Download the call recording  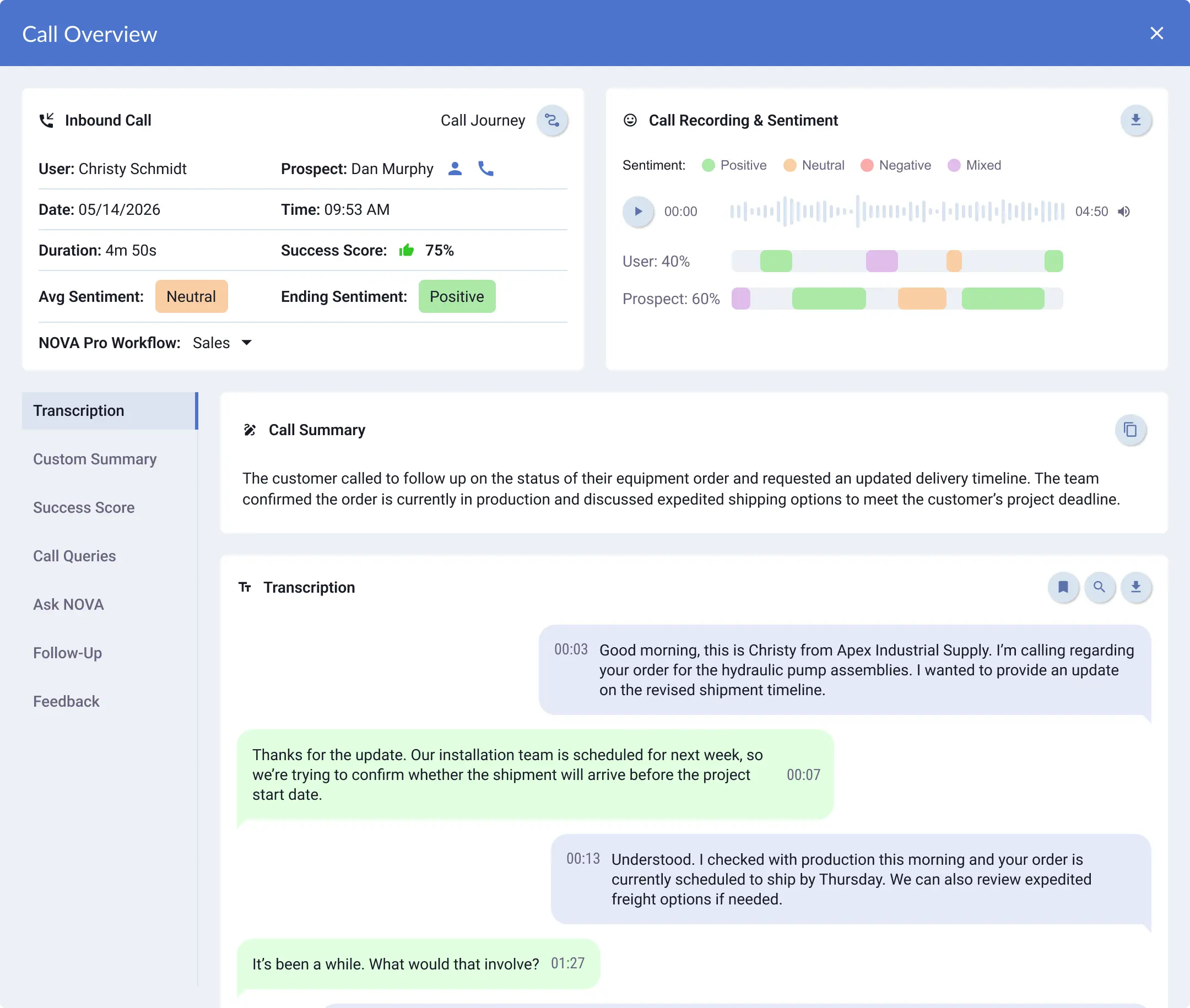[1135, 121]
